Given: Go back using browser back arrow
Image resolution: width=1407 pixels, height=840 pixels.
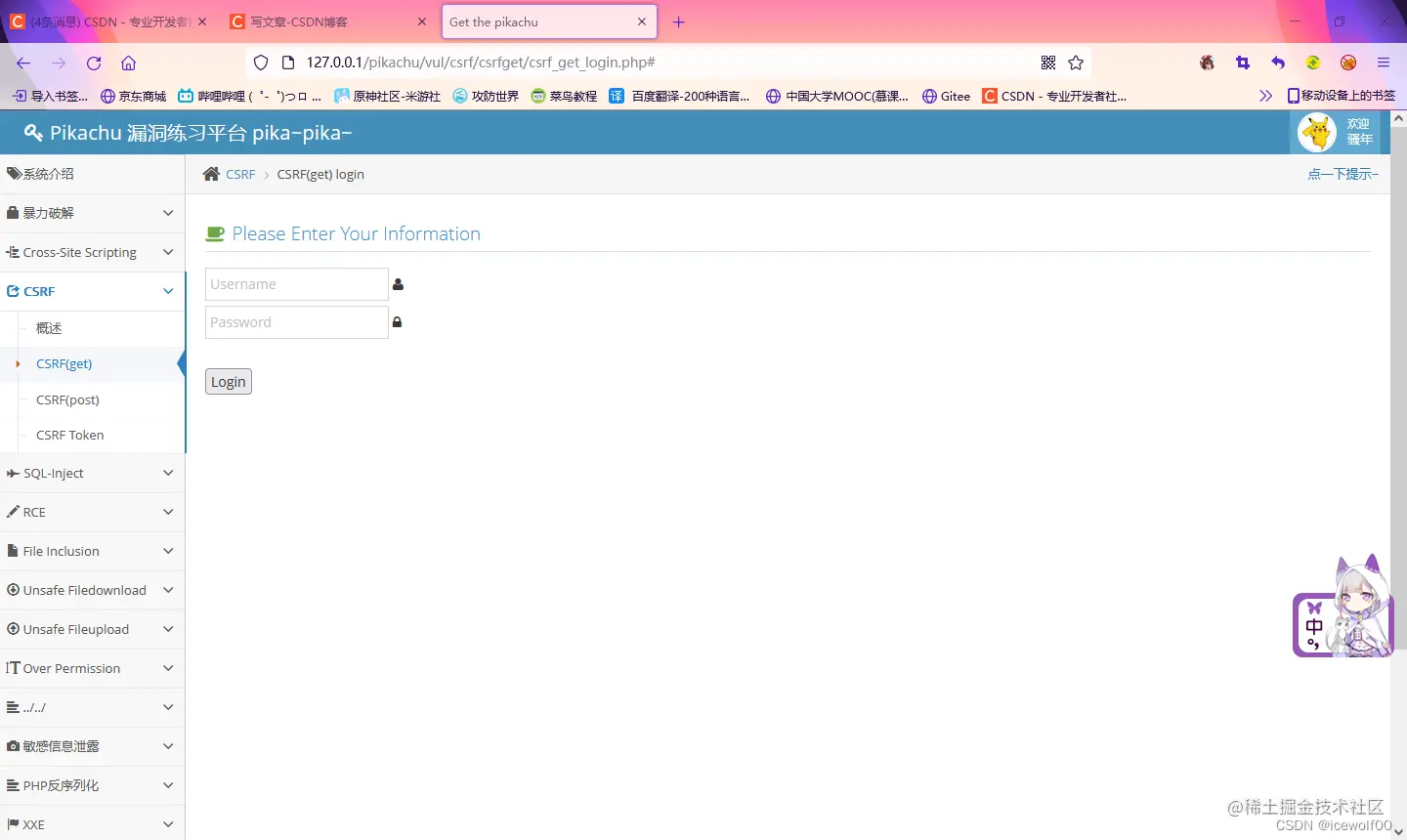Looking at the screenshot, I should (23, 63).
